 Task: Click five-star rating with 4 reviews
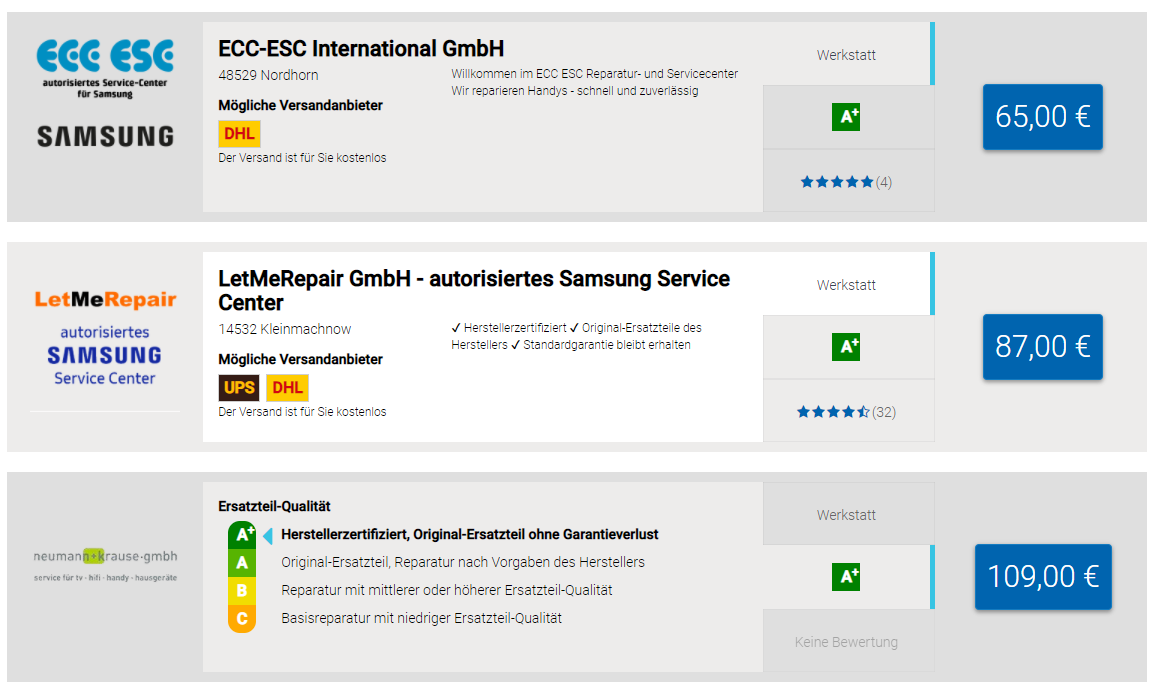pyautogui.click(x=846, y=182)
